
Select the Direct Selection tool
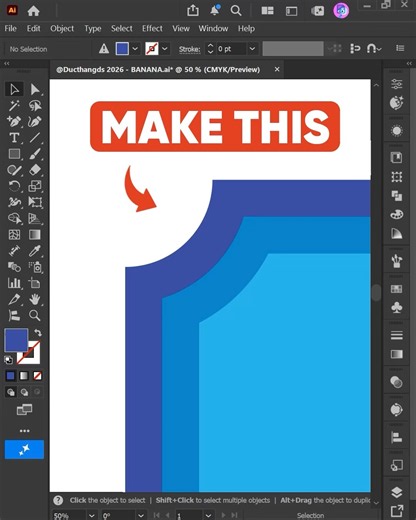35,89
